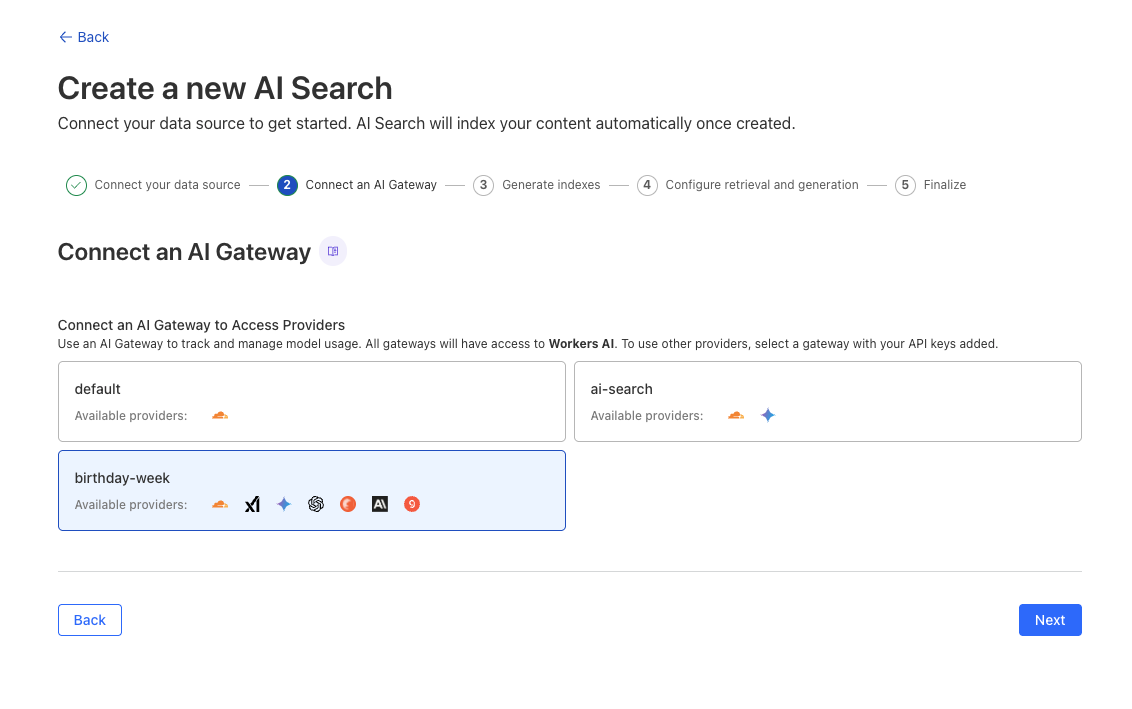This screenshot has width=1132, height=709.
Task: Click the Gemini sparkle icon in birthday-week
Action: click(284, 504)
